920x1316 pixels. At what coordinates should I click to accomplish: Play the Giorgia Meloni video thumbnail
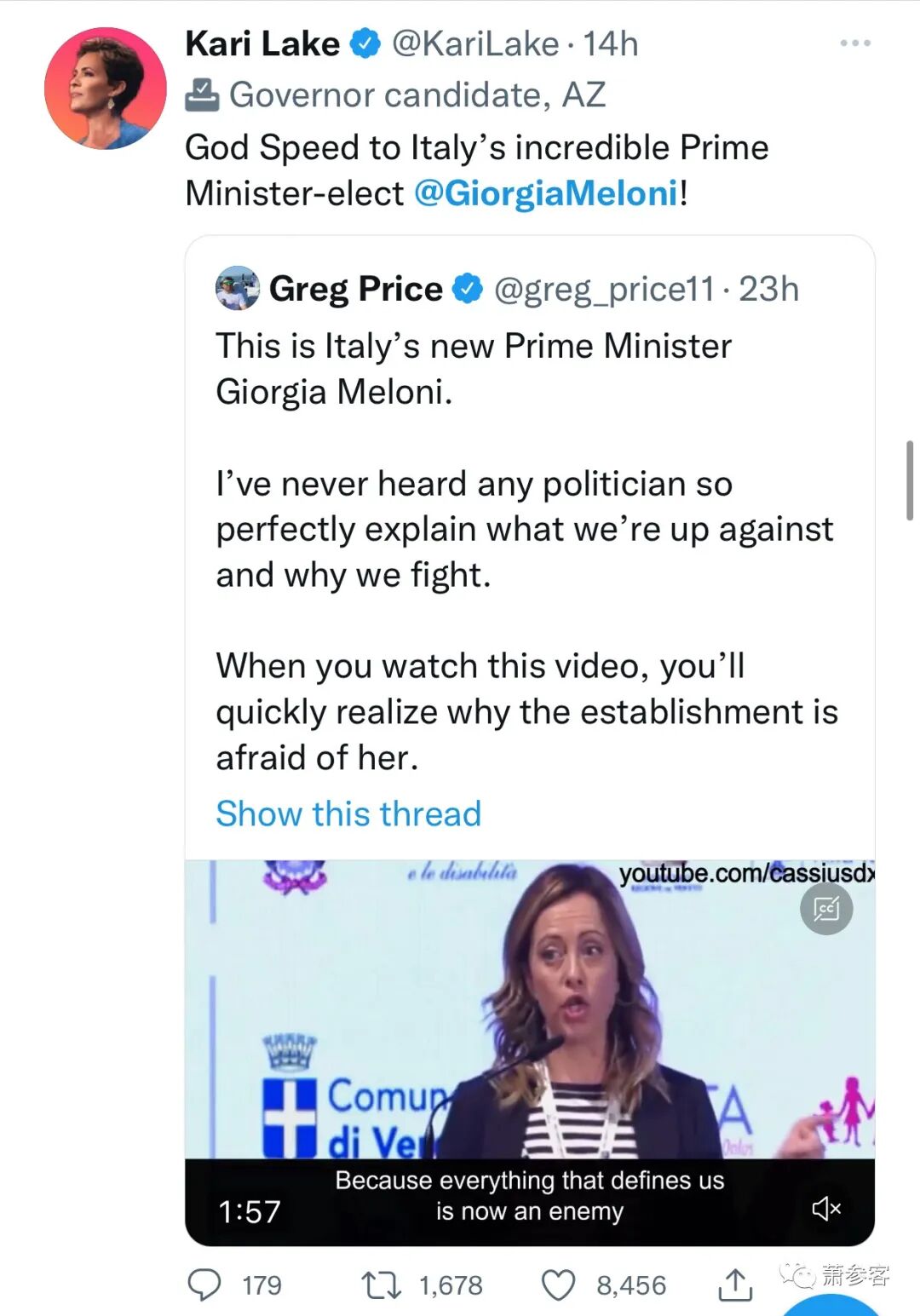[530, 1009]
